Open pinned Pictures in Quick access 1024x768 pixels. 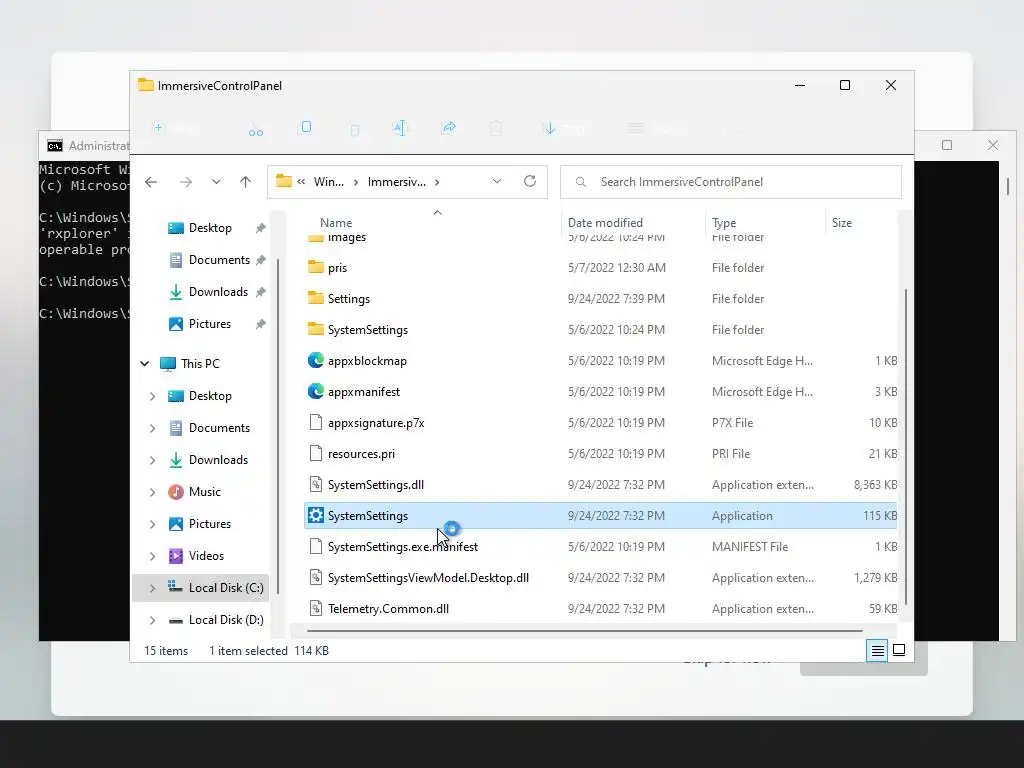(210, 324)
